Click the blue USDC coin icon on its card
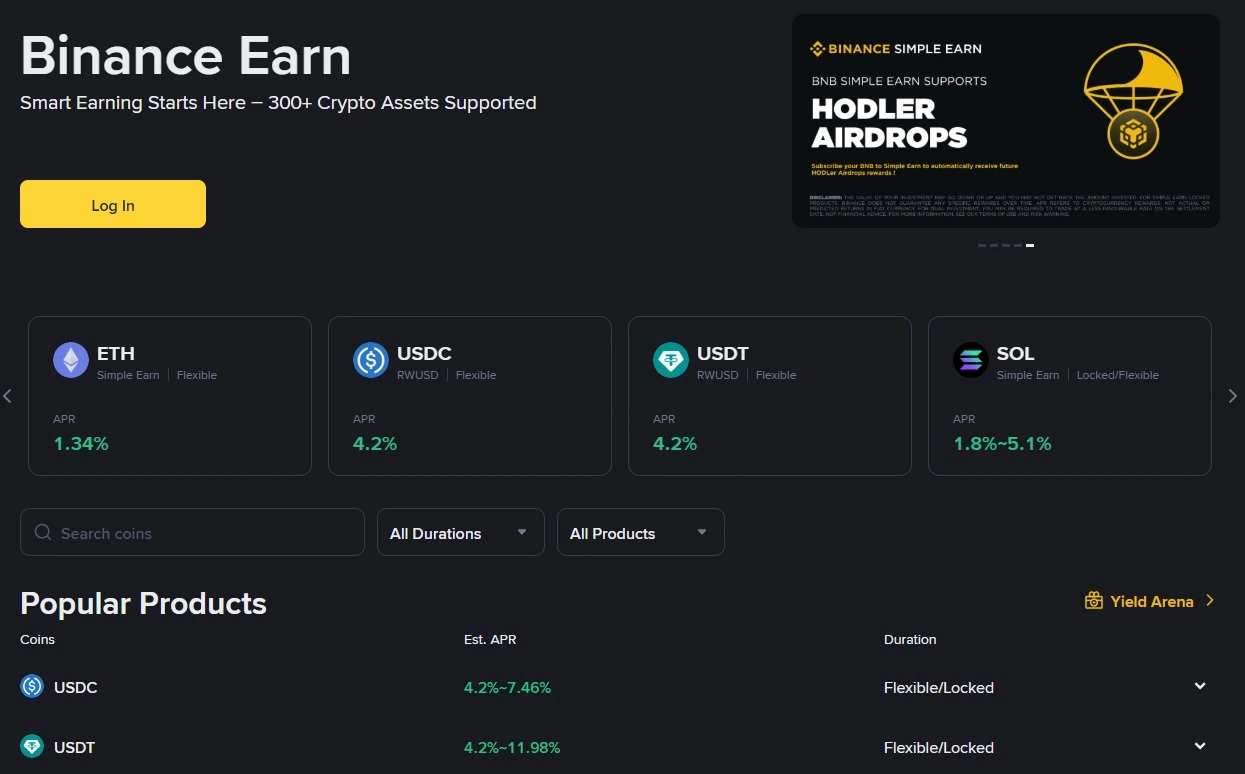Image resolution: width=1245 pixels, height=774 pixels. coord(370,361)
